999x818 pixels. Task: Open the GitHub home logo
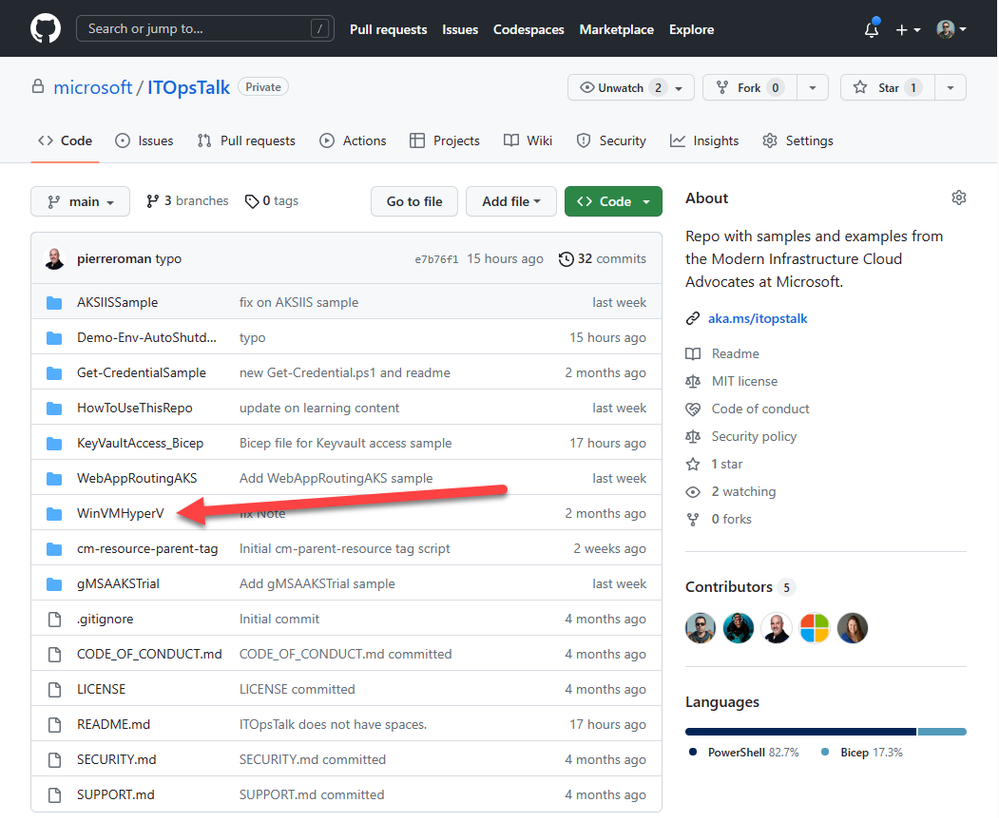pos(45,29)
